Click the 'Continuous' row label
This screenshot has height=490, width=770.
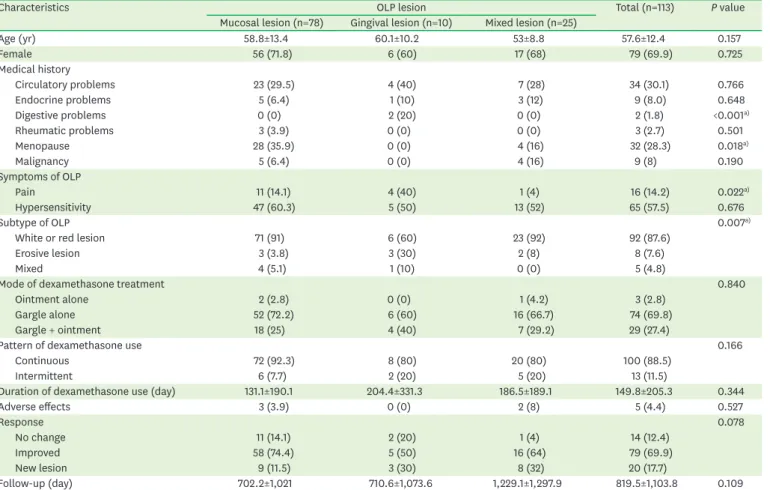(42, 361)
